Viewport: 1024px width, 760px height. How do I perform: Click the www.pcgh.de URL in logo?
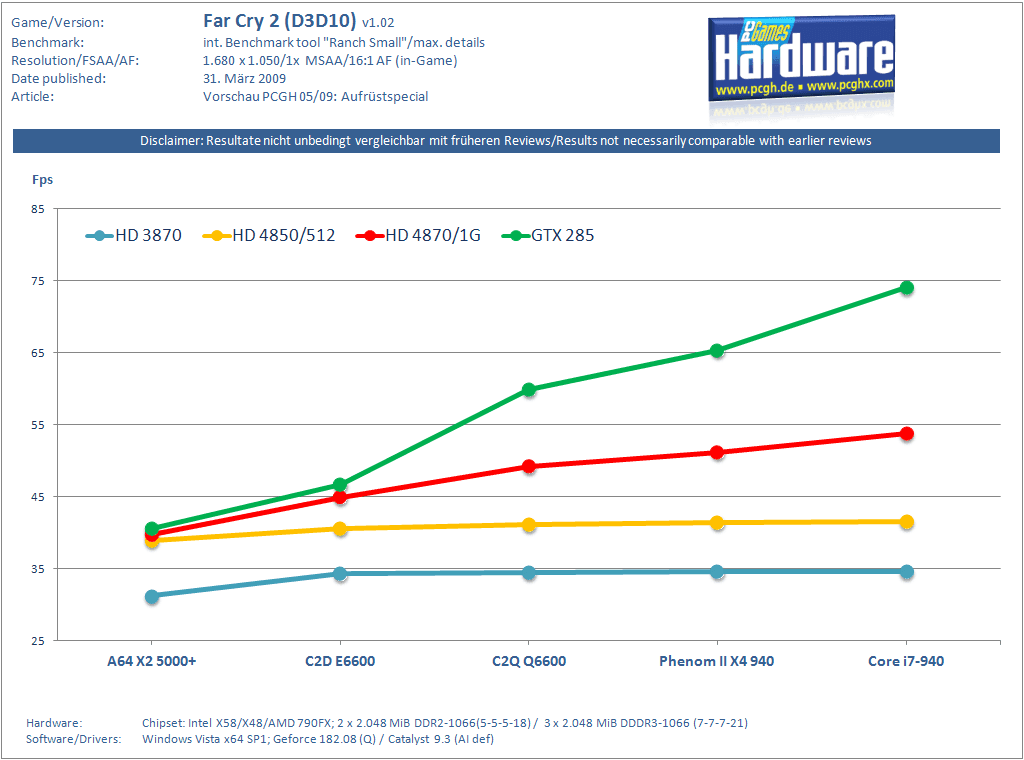[754, 89]
